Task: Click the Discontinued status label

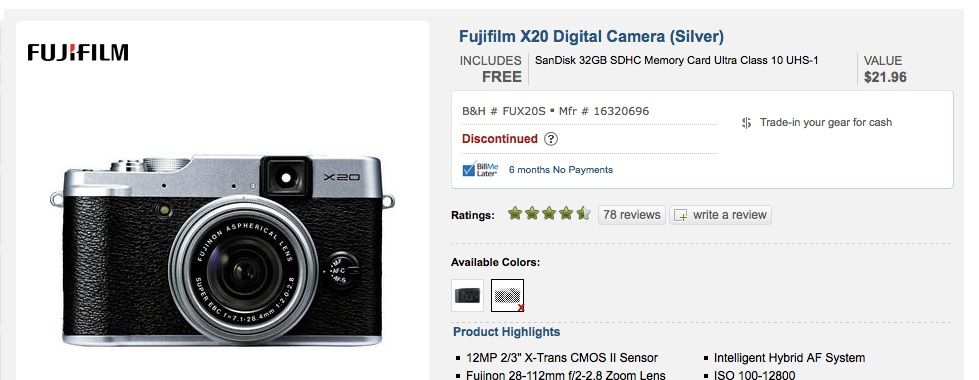Action: point(499,139)
